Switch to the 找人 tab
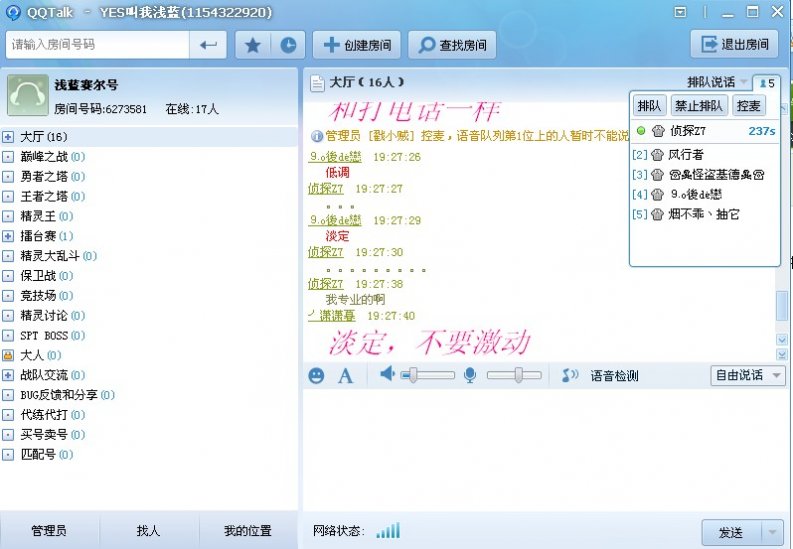Viewport: 793px width, 549px height. 148,530
